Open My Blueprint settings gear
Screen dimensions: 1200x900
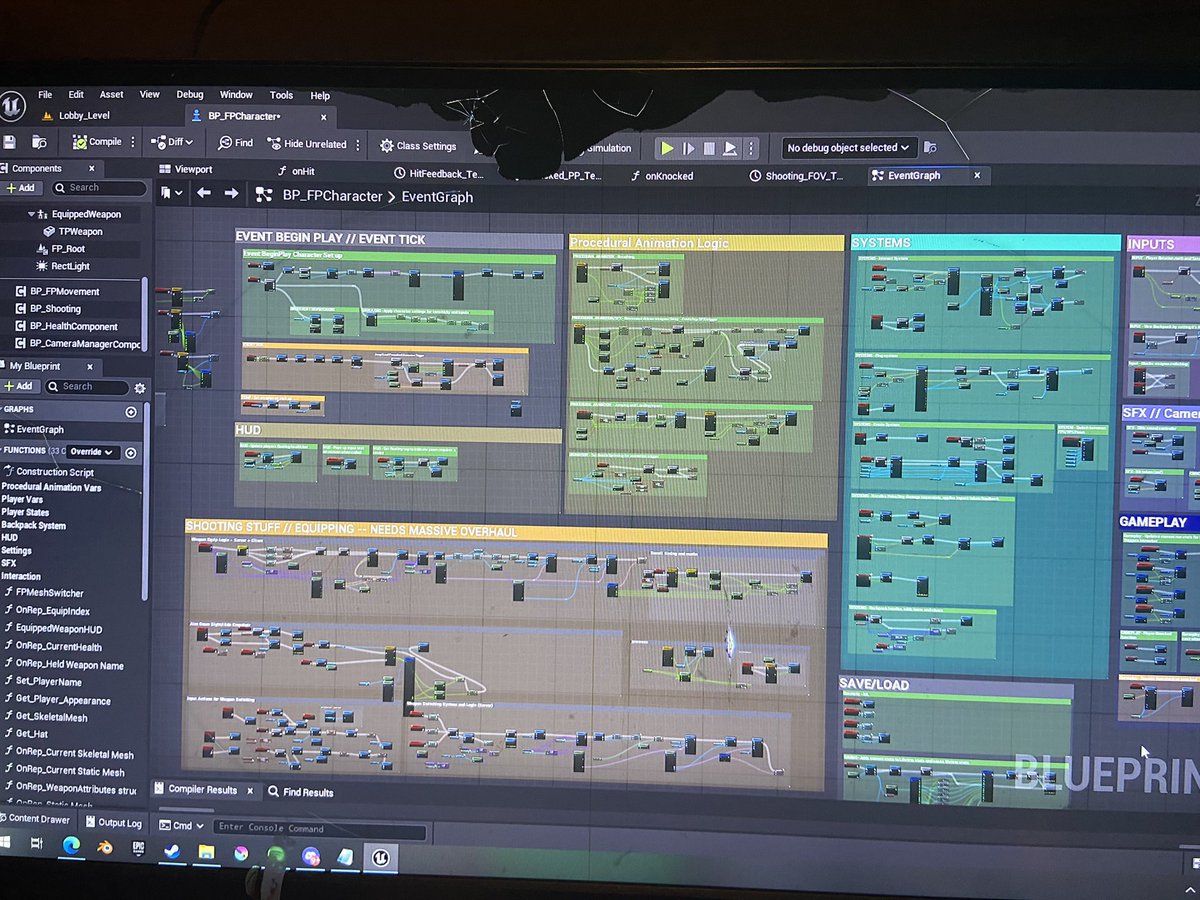140,388
